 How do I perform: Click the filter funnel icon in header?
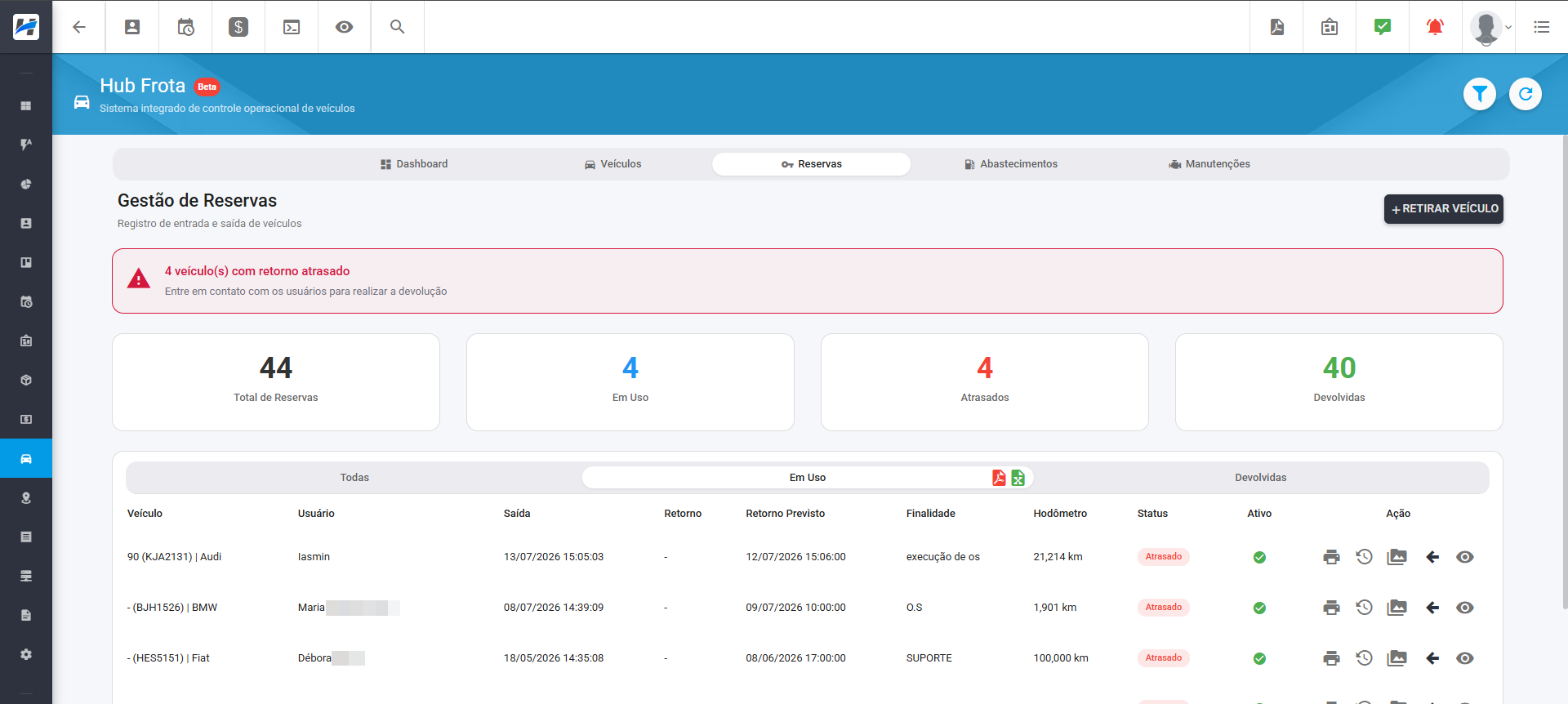click(x=1479, y=94)
